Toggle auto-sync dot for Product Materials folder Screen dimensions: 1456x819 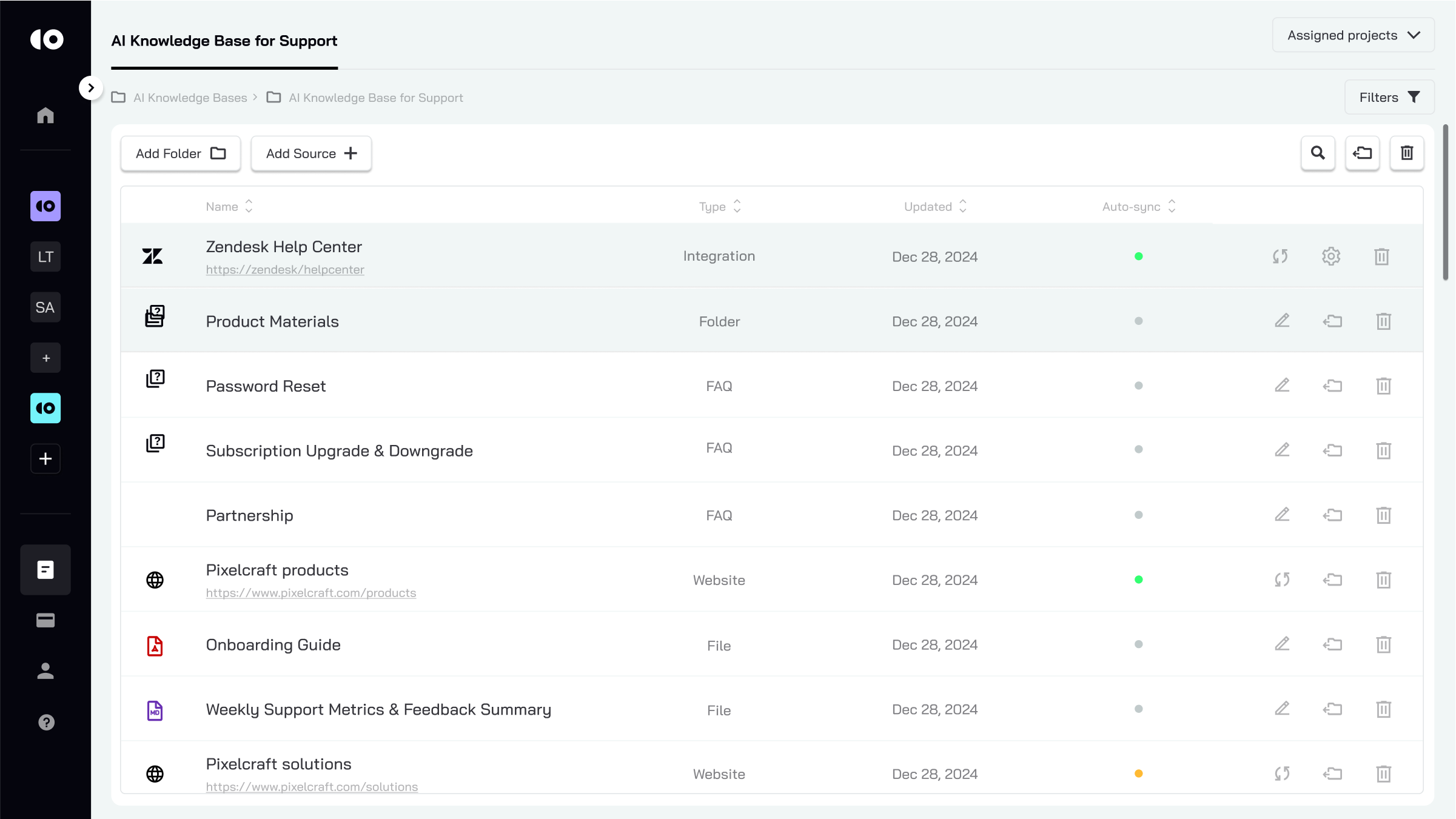coord(1138,321)
